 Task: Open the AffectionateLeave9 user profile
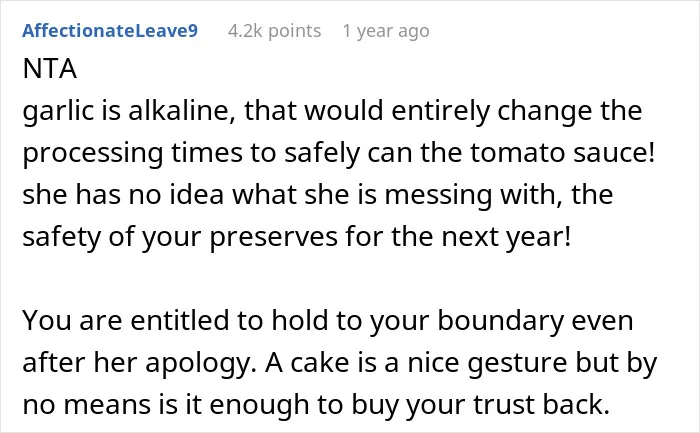pos(110,31)
